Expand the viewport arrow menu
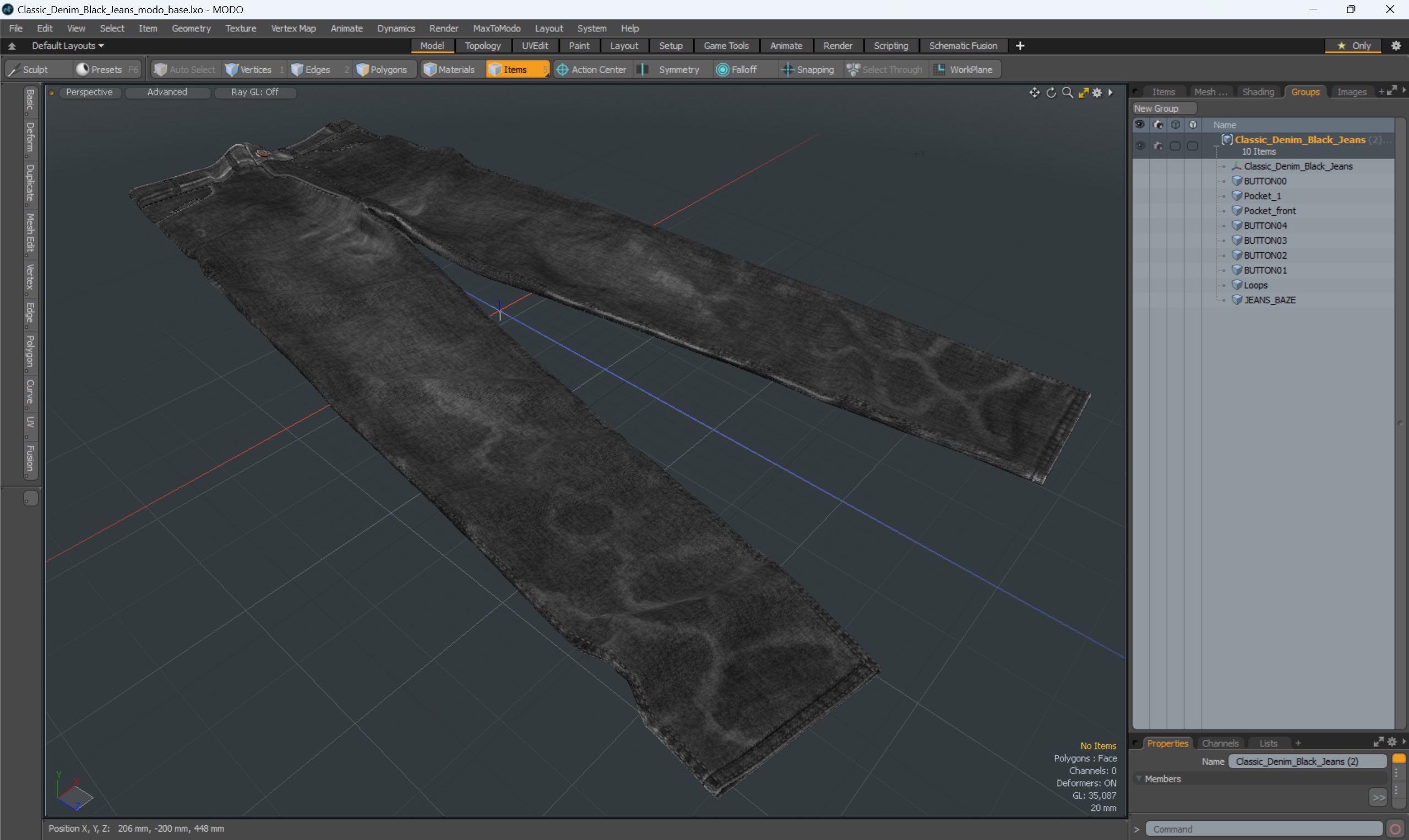Viewport: 1409px width, 840px height. [1111, 92]
